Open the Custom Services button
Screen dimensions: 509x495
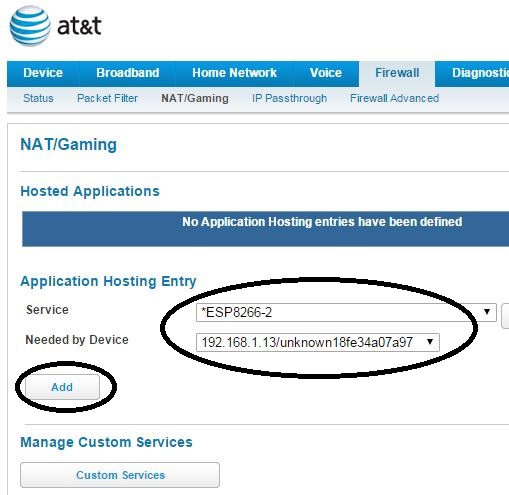click(x=120, y=475)
